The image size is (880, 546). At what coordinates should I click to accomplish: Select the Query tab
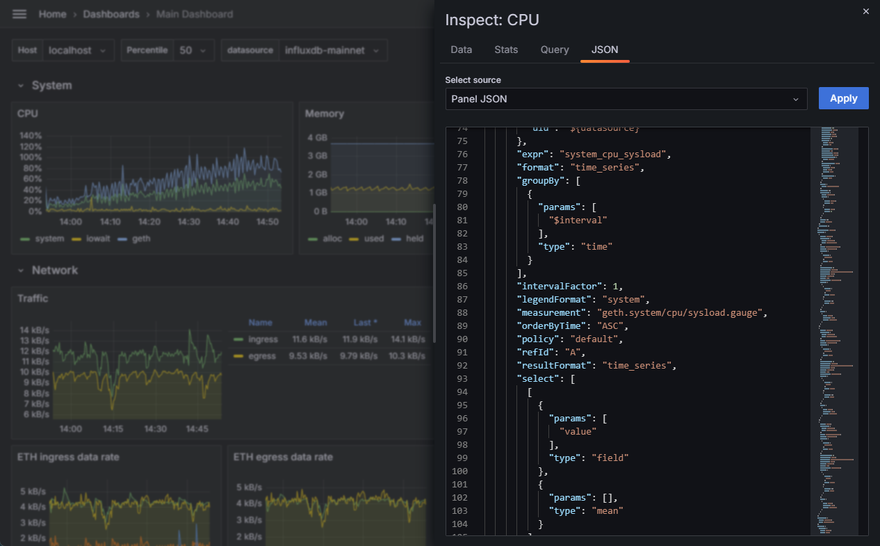click(x=554, y=50)
